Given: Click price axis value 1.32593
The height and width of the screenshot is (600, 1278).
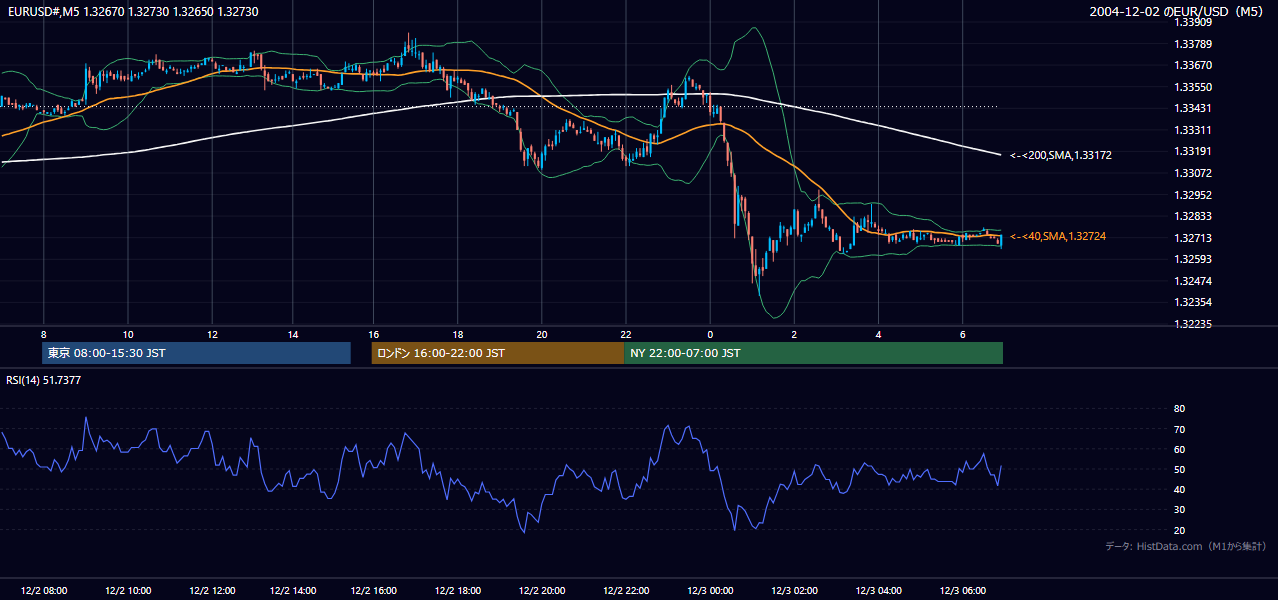Looking at the screenshot, I should point(1193,259).
